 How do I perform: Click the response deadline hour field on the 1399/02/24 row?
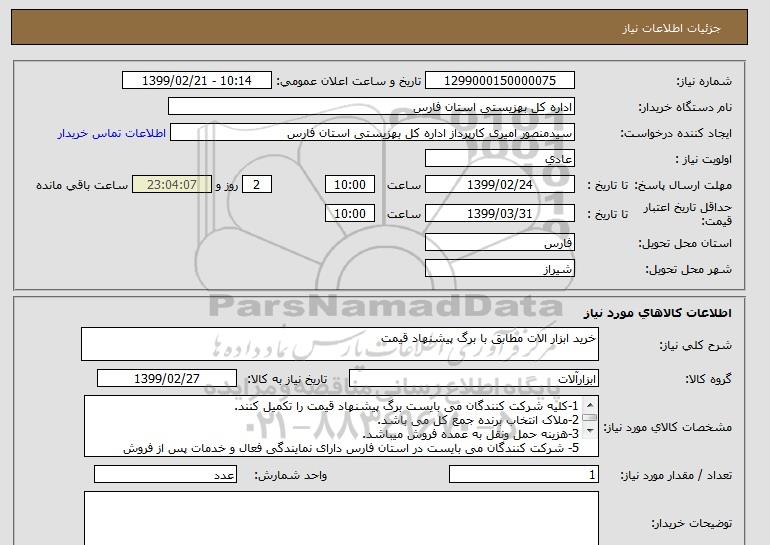click(x=350, y=185)
